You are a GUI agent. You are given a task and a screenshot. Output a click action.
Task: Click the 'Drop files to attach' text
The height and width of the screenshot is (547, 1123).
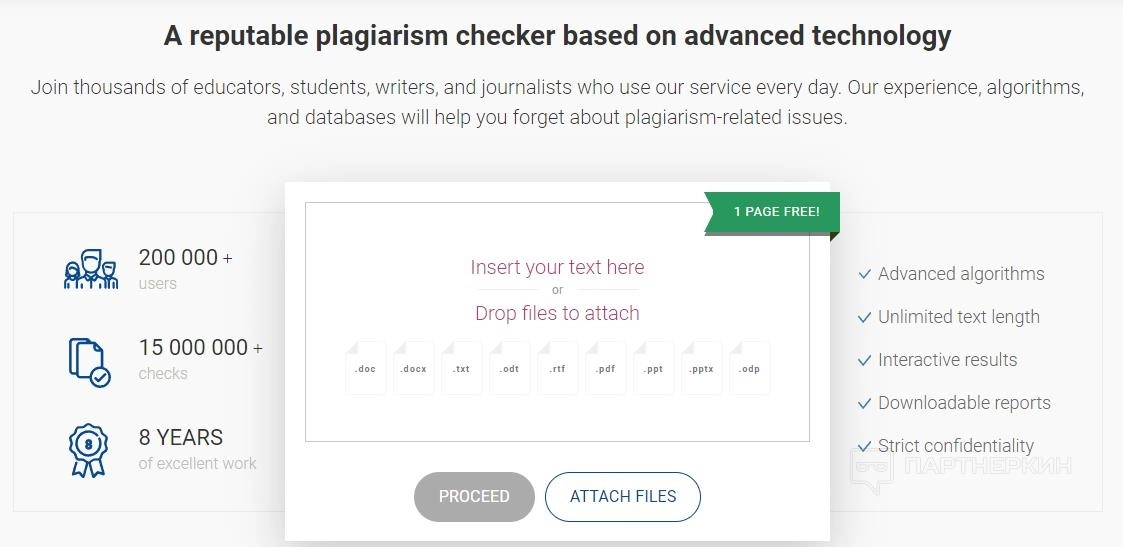tap(557, 313)
